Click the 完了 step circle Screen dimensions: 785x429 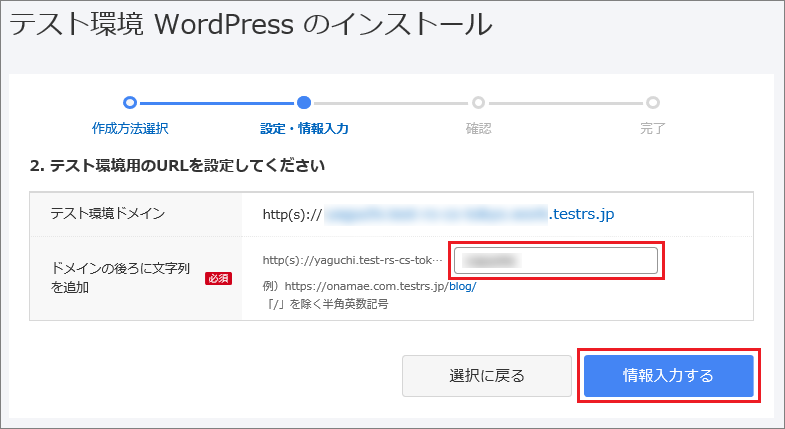(652, 103)
